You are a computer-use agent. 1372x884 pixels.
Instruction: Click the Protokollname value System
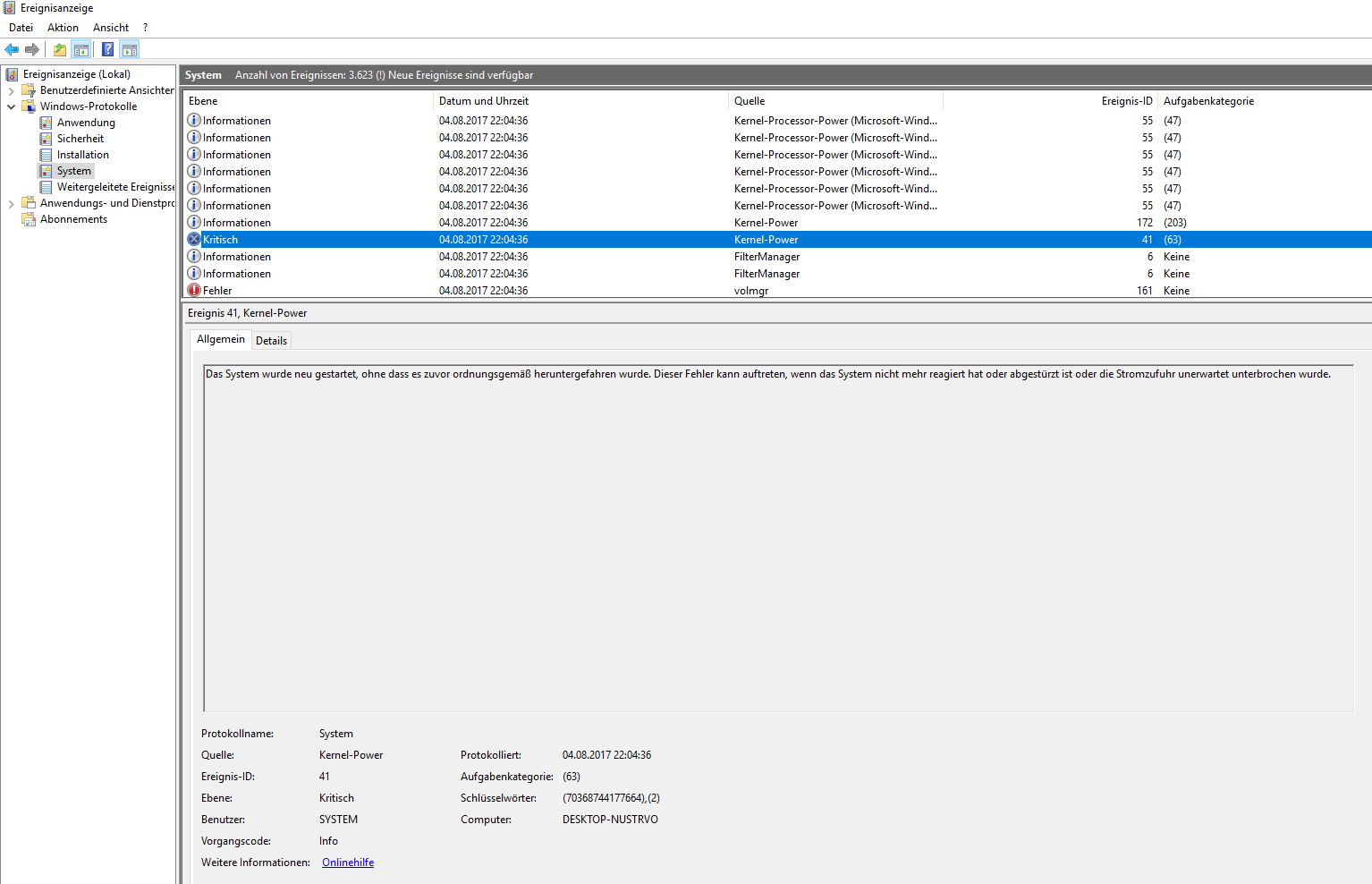(336, 734)
